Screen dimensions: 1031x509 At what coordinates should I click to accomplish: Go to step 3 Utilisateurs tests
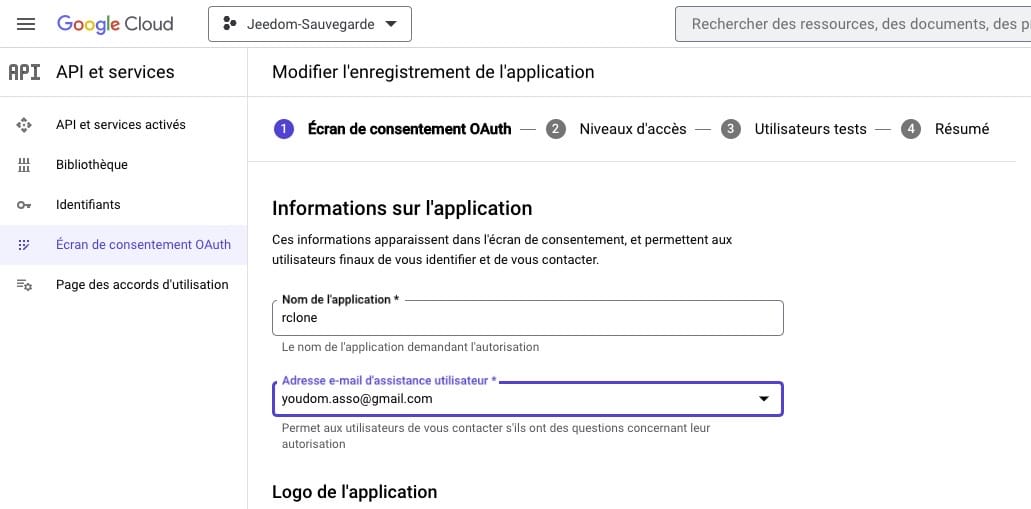click(x=794, y=129)
